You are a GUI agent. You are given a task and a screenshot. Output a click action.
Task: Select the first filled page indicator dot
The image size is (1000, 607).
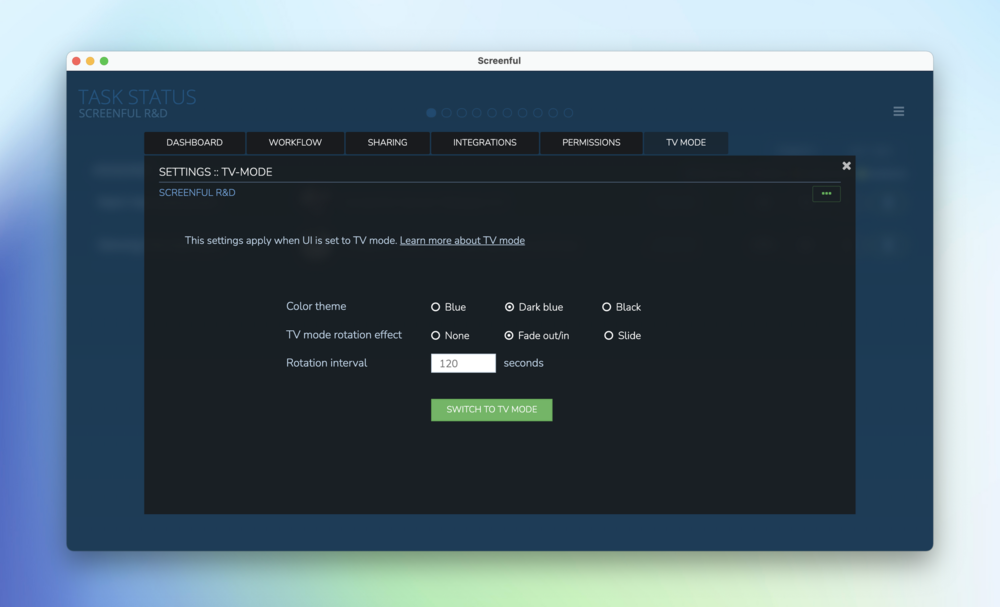(431, 113)
